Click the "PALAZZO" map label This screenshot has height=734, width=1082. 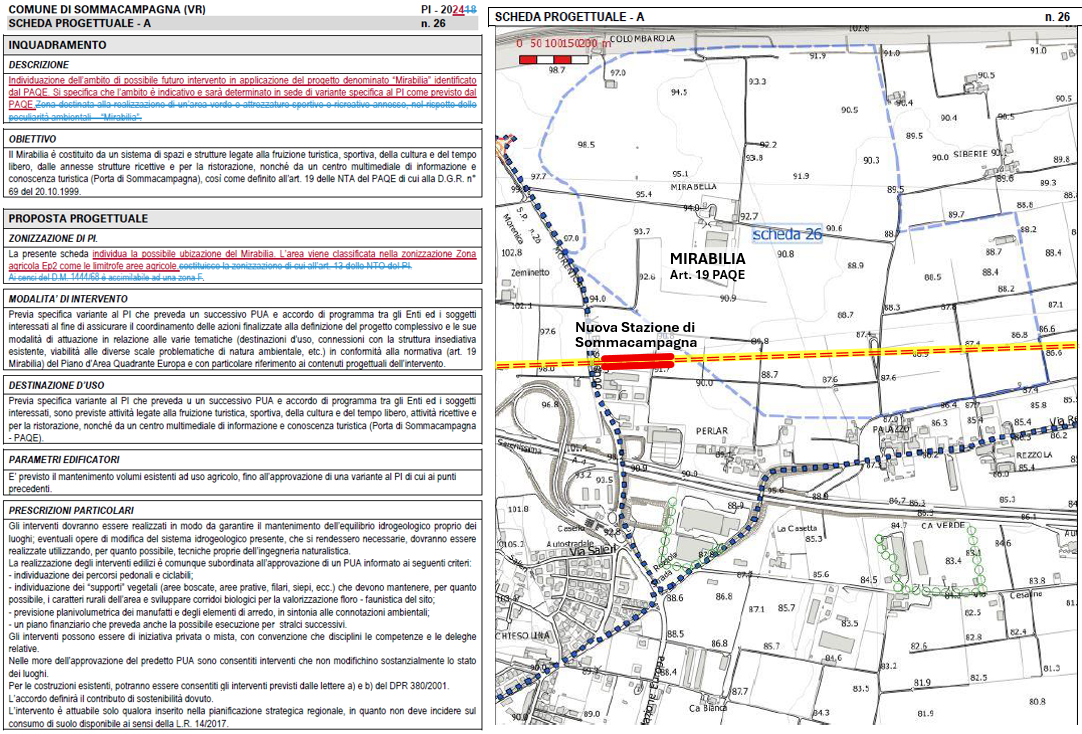pyautogui.click(x=892, y=429)
